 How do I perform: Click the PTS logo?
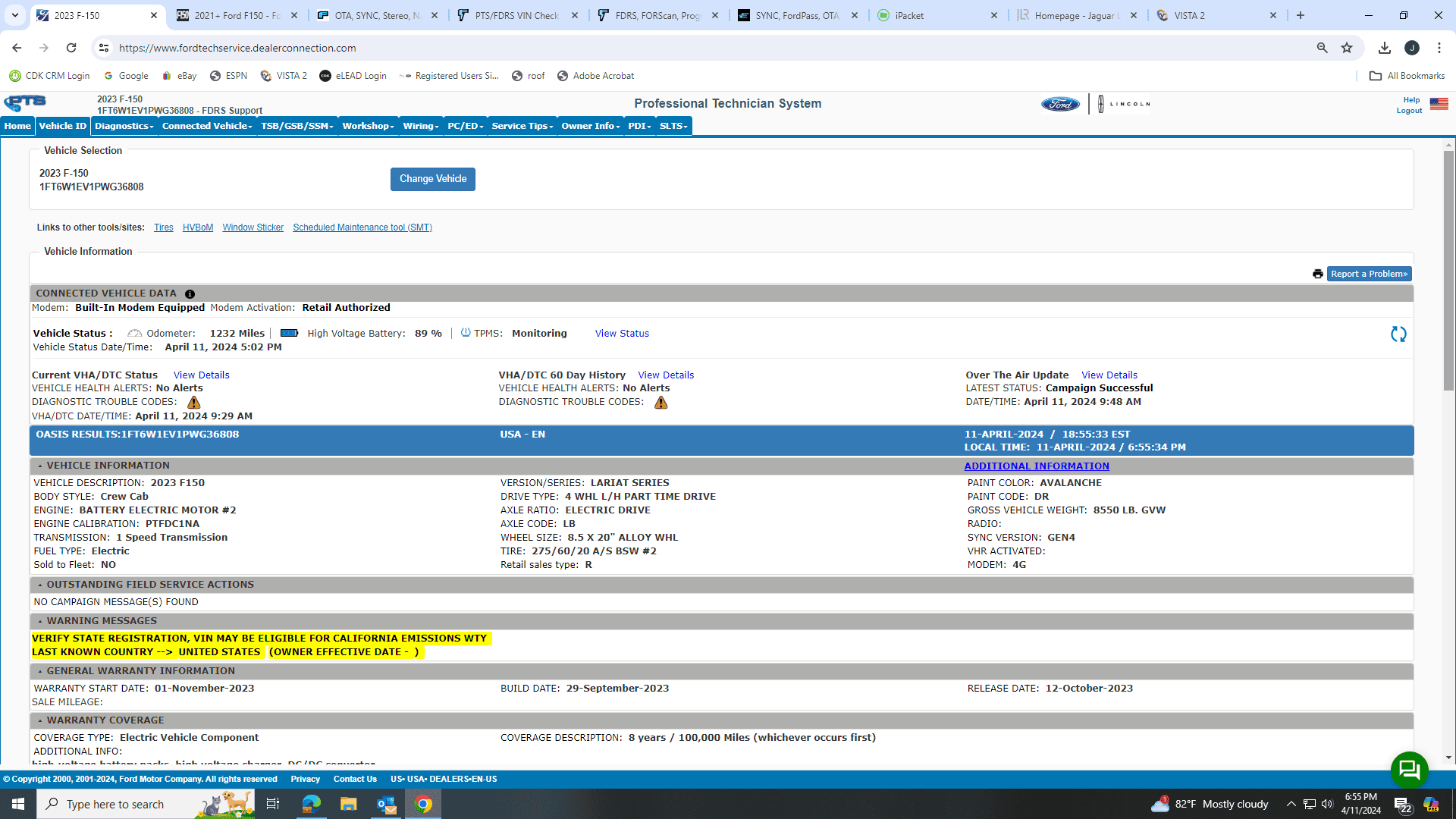tap(25, 103)
